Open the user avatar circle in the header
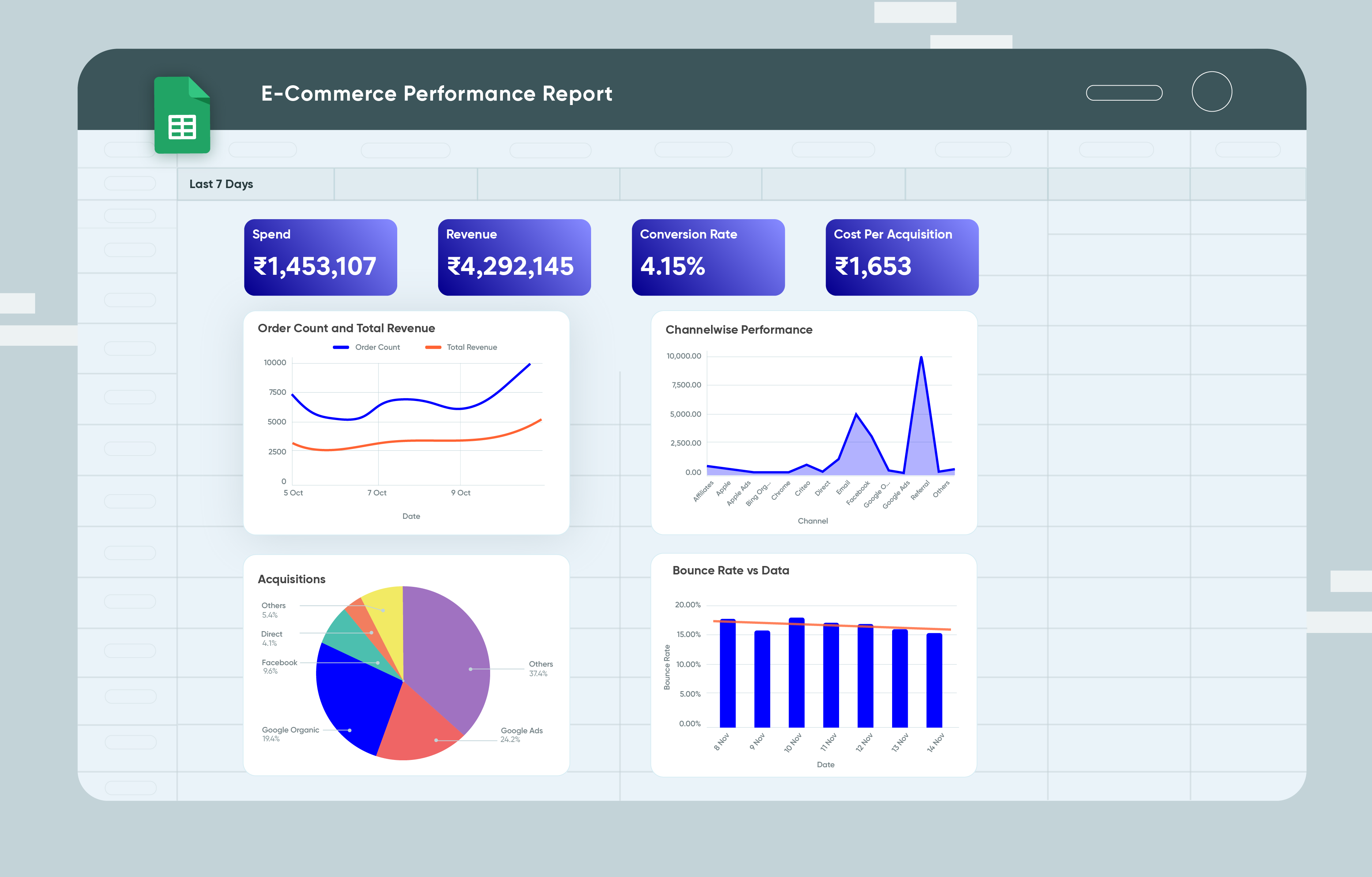1372x877 pixels. (x=1212, y=91)
